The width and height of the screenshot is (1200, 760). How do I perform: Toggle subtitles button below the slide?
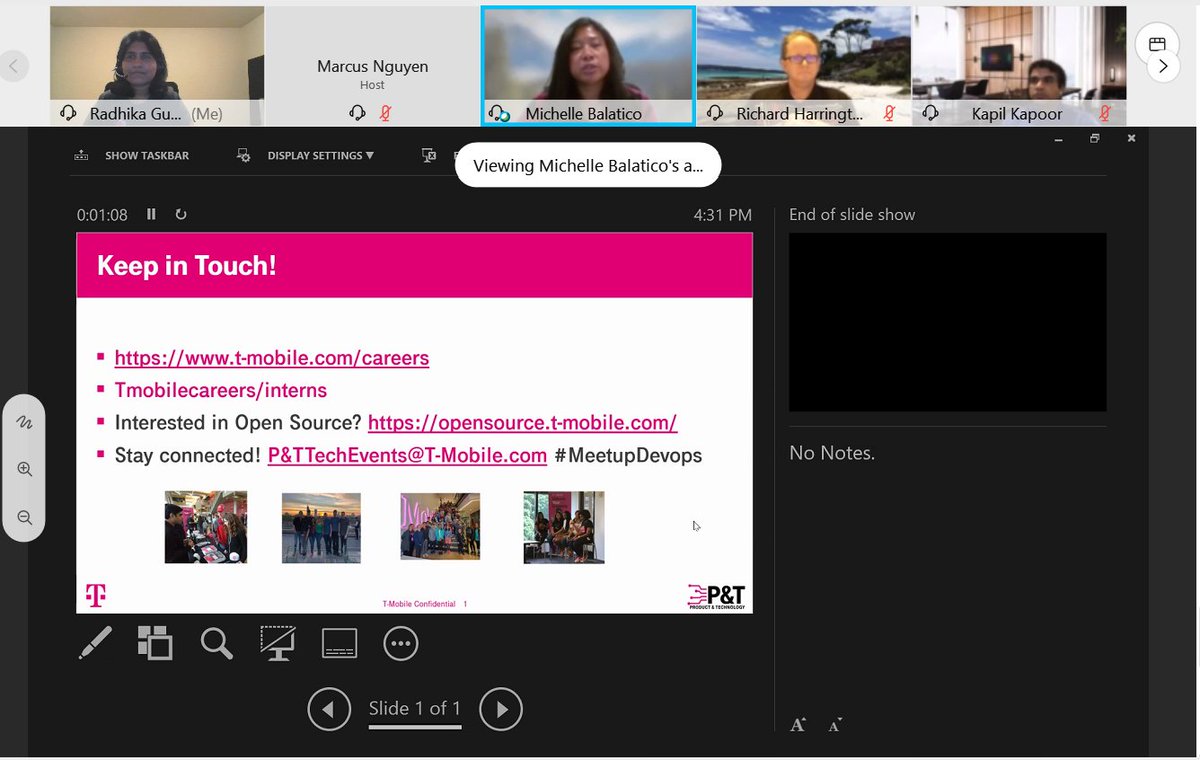pos(340,643)
